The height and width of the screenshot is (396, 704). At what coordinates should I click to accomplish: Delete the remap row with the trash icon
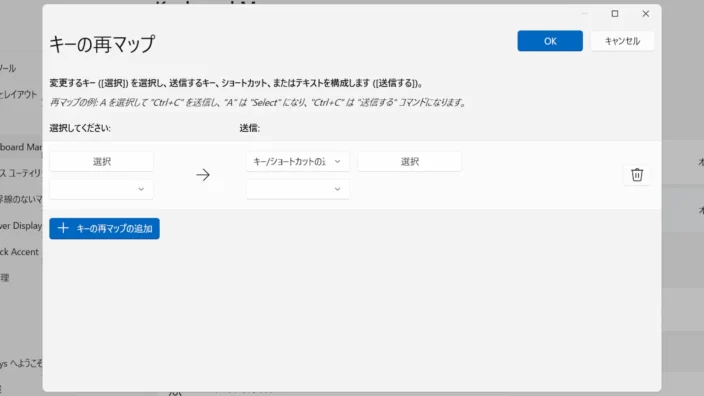637,175
